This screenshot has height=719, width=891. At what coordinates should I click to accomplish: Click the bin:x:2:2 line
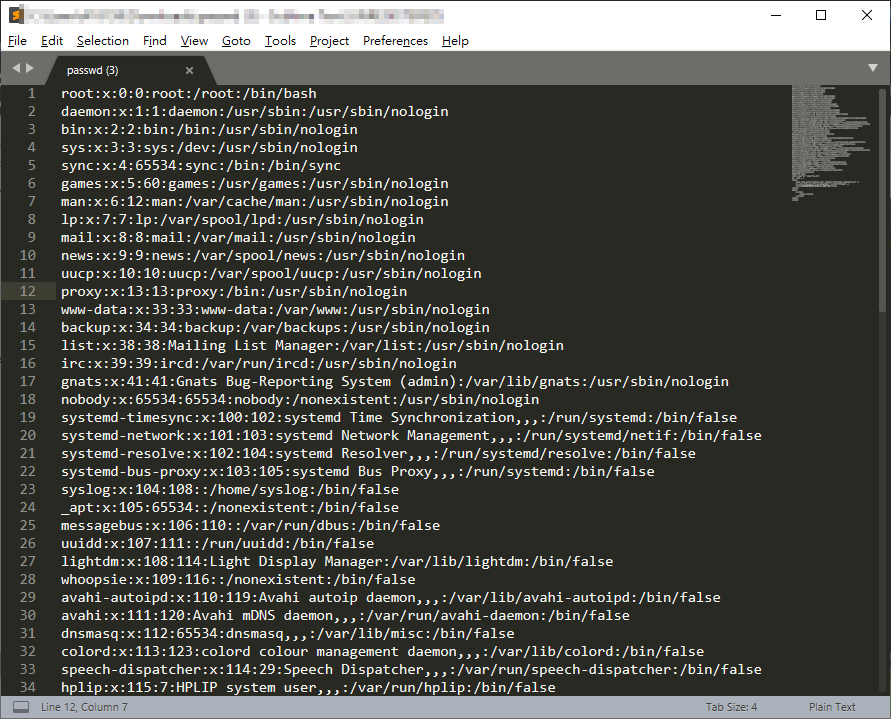pos(209,130)
